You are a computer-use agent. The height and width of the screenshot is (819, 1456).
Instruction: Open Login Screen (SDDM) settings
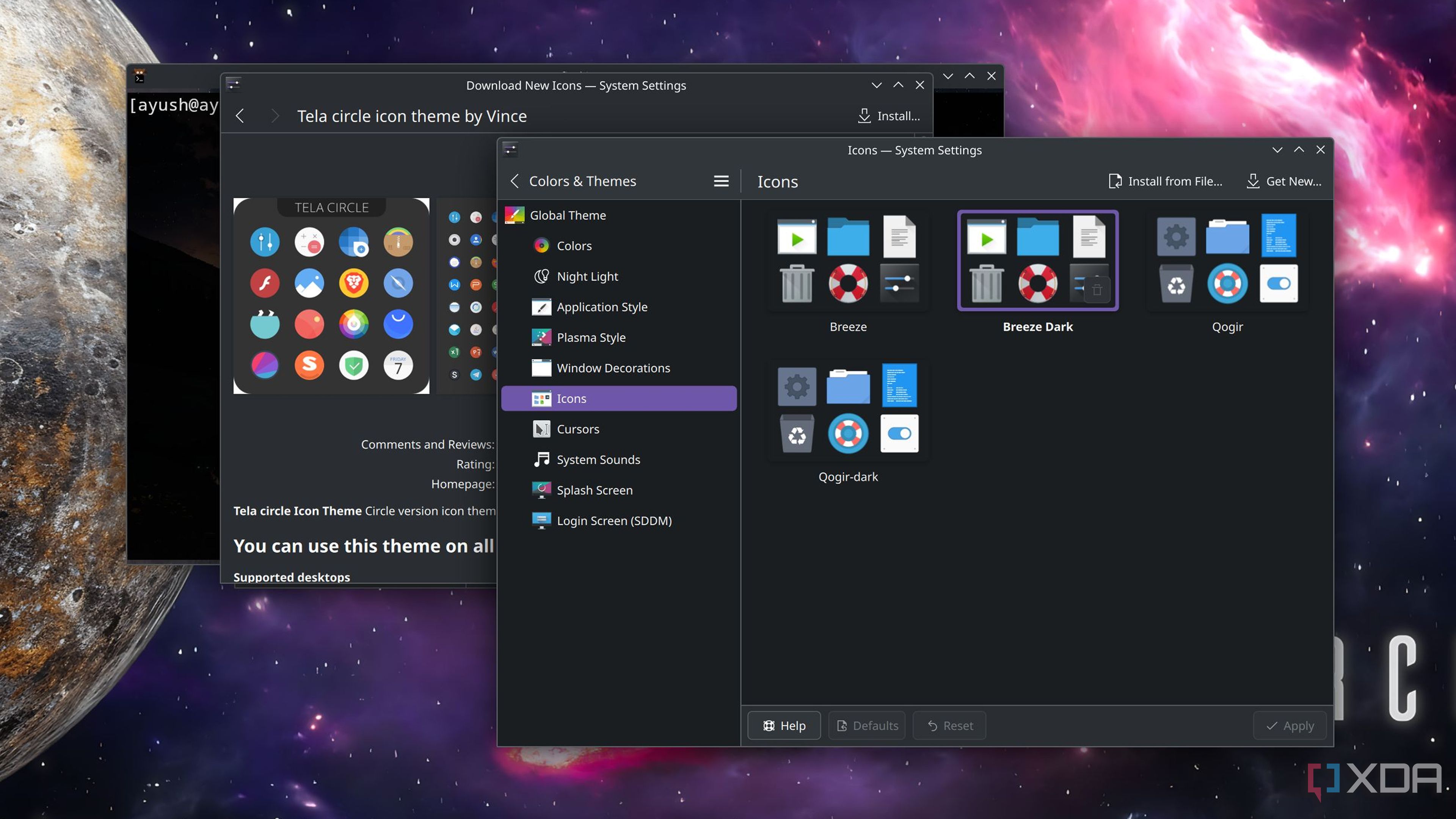pos(619,521)
